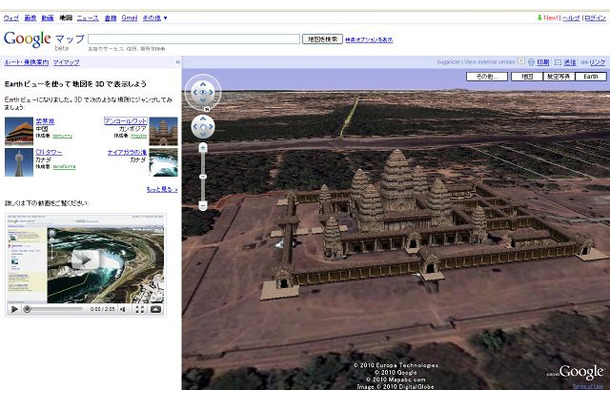Pan left with move-joystick left arrow

coord(195,127)
